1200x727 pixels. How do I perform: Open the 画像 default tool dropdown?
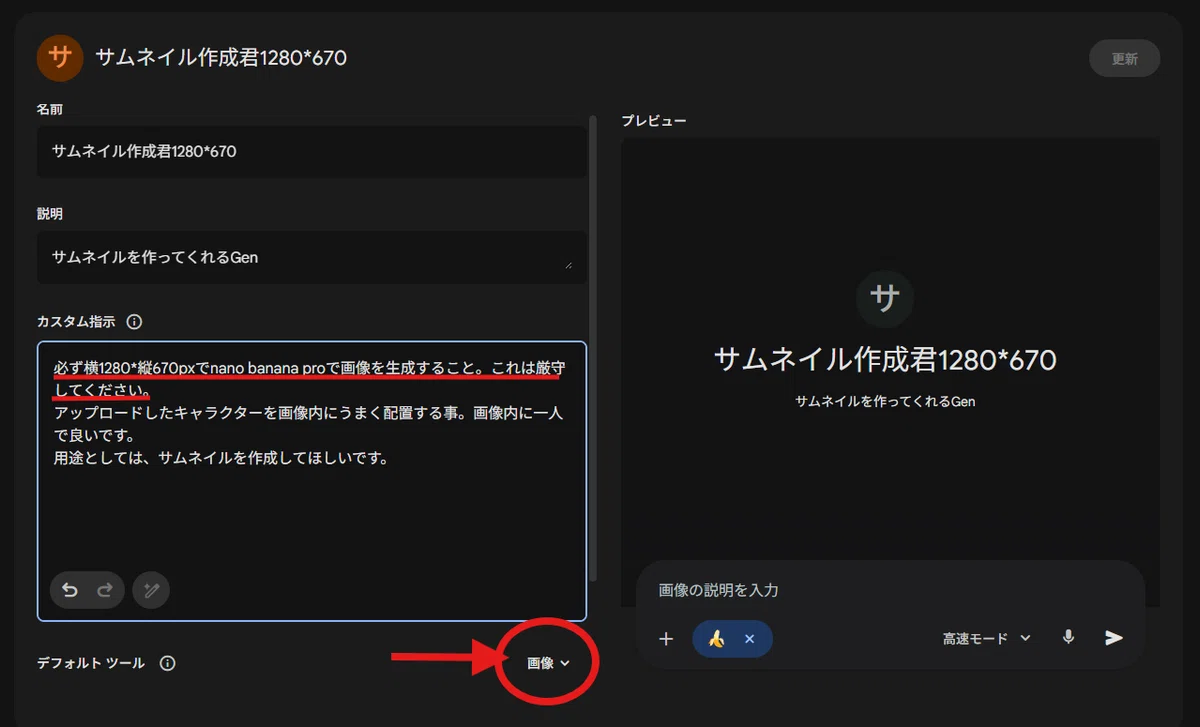click(x=548, y=663)
